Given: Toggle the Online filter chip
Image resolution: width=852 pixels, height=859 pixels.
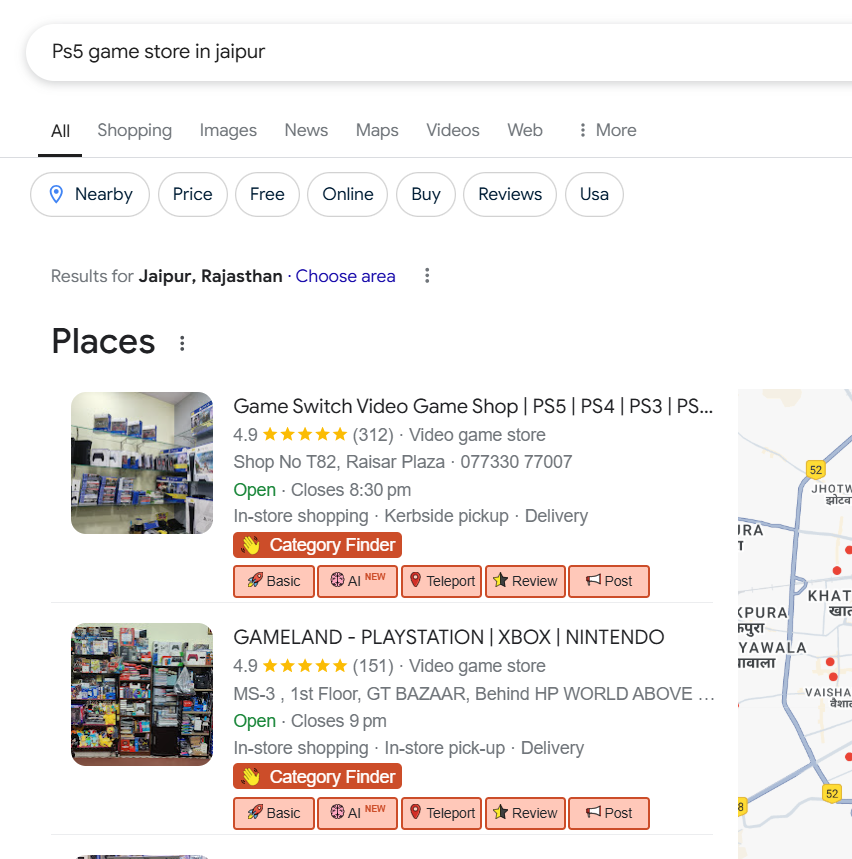Looking at the screenshot, I should coord(347,194).
